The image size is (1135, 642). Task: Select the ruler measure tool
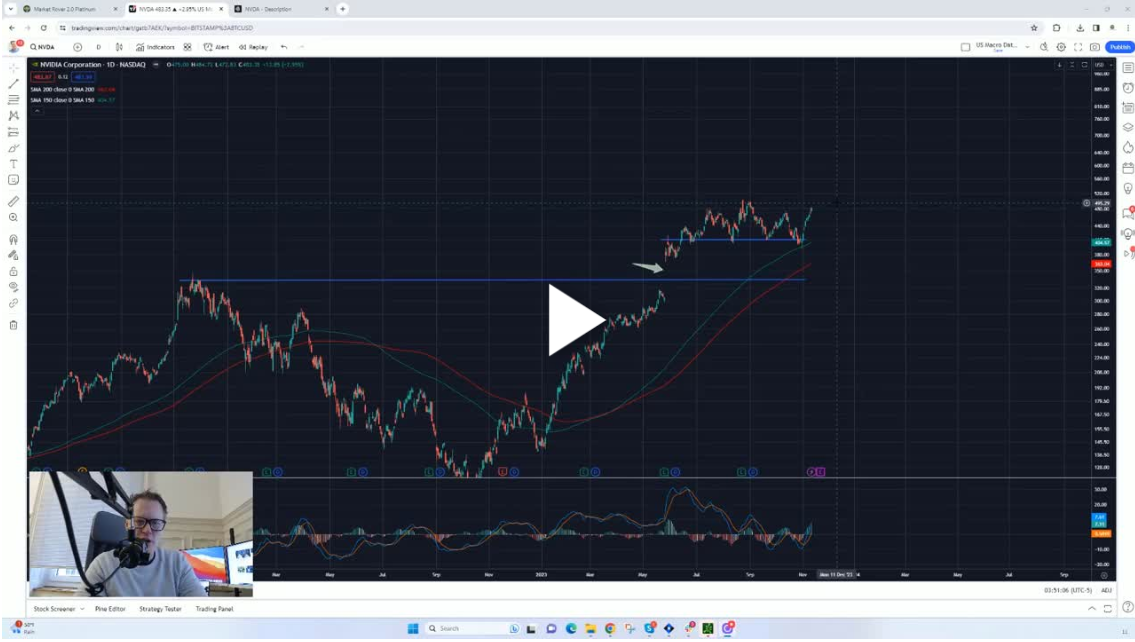click(13, 201)
